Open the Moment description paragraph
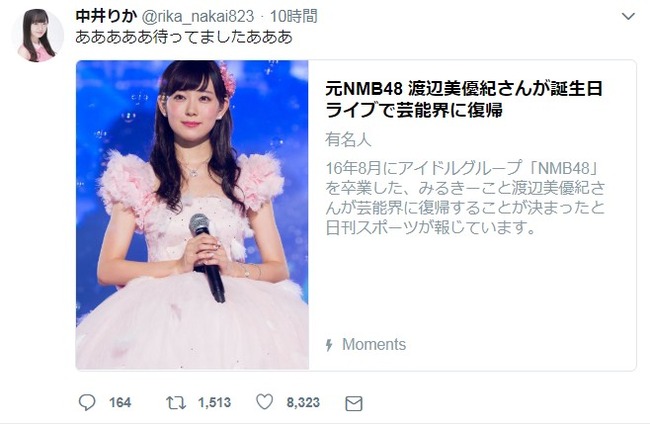This screenshot has width=650, height=426. [465, 198]
